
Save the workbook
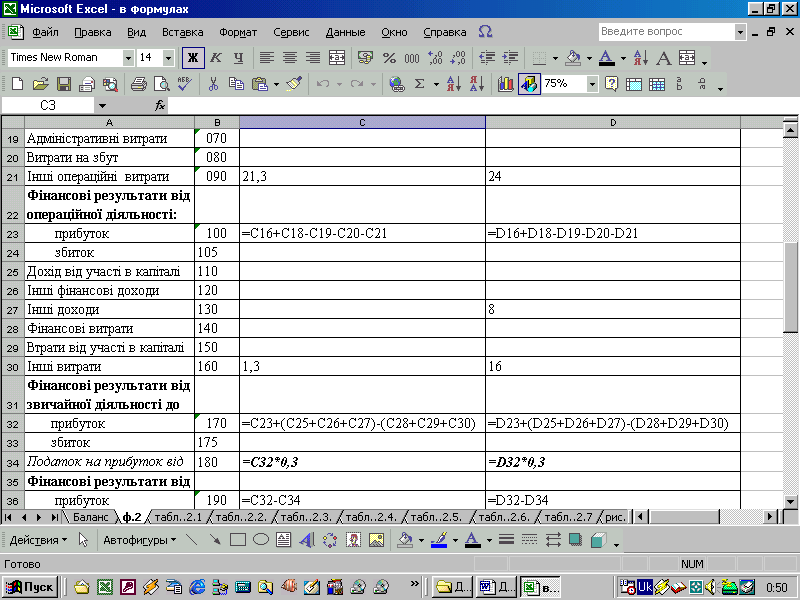point(64,84)
